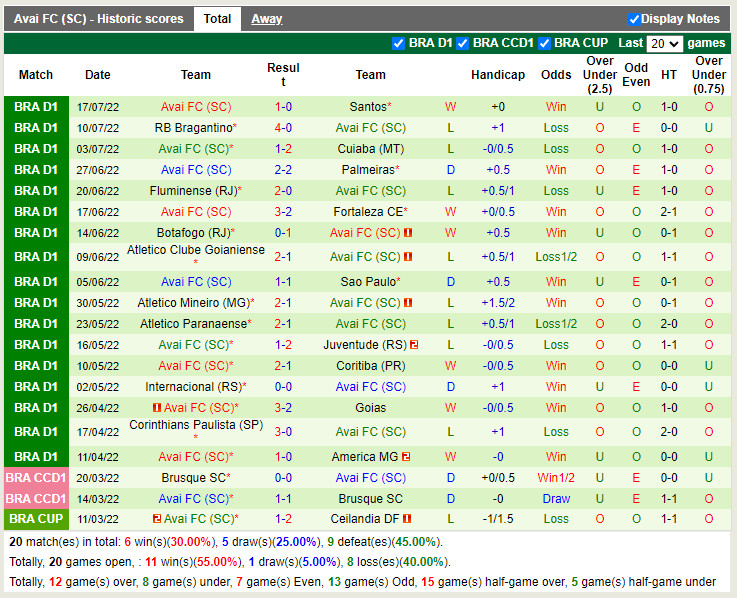This screenshot has height=598, width=737.
Task: Click red card icon in Botafogo match row
Action: point(409,233)
